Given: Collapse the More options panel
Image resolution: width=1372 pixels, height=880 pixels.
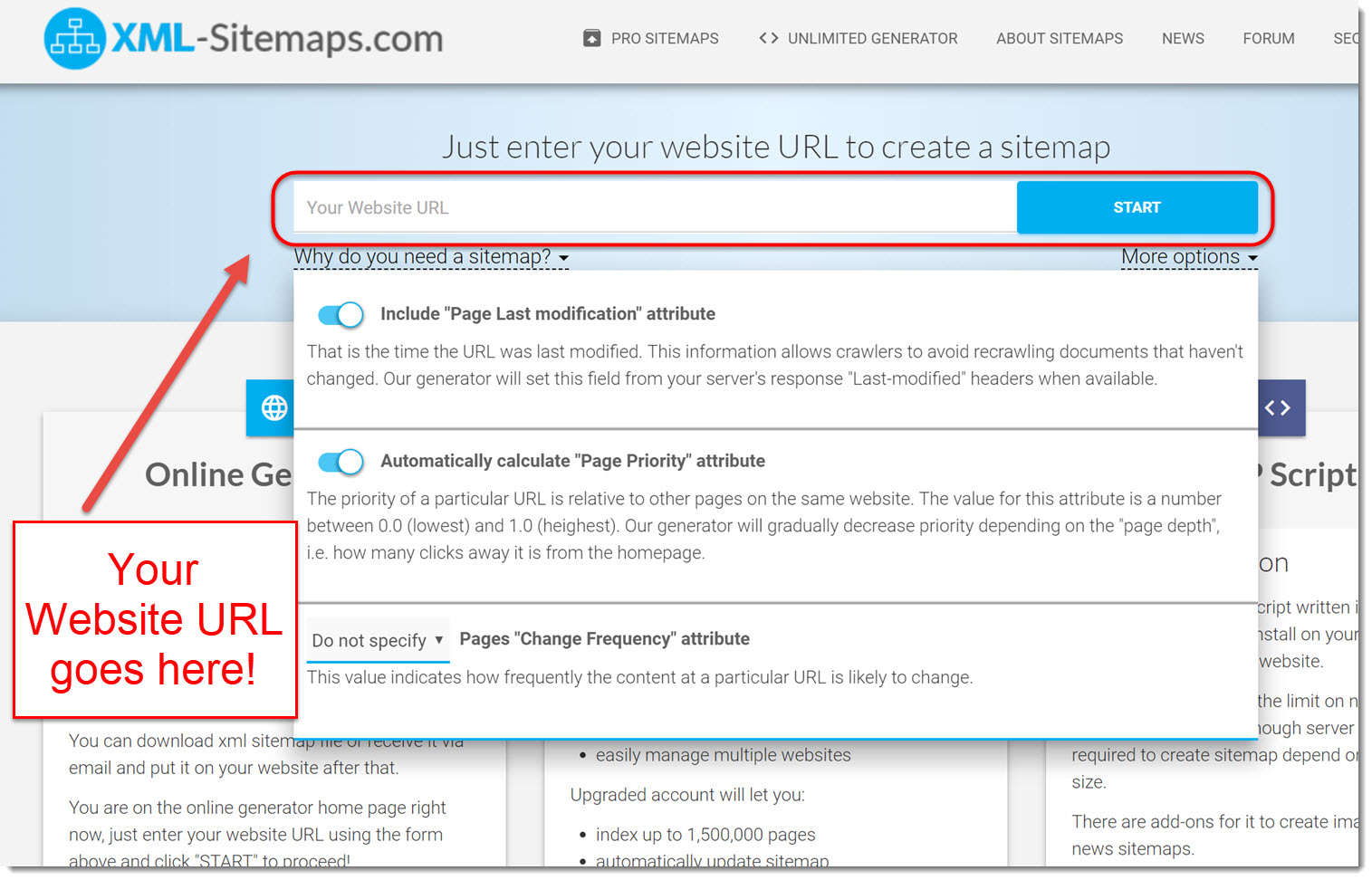Looking at the screenshot, I should (1189, 257).
